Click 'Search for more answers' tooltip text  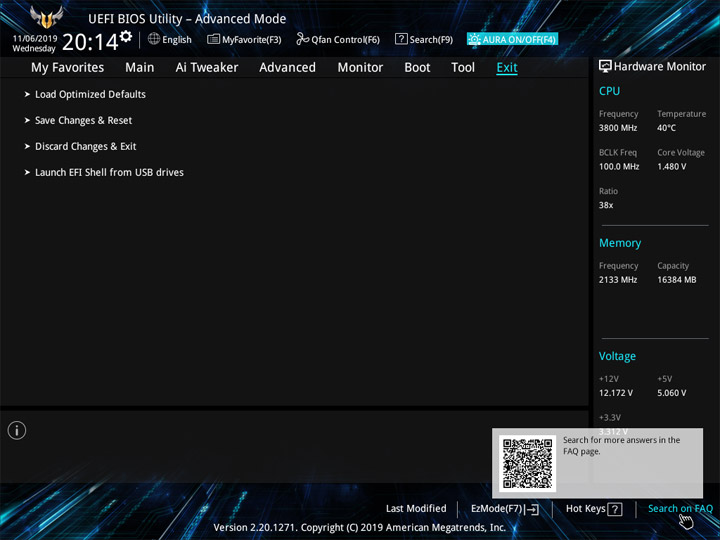[x=621, y=445]
